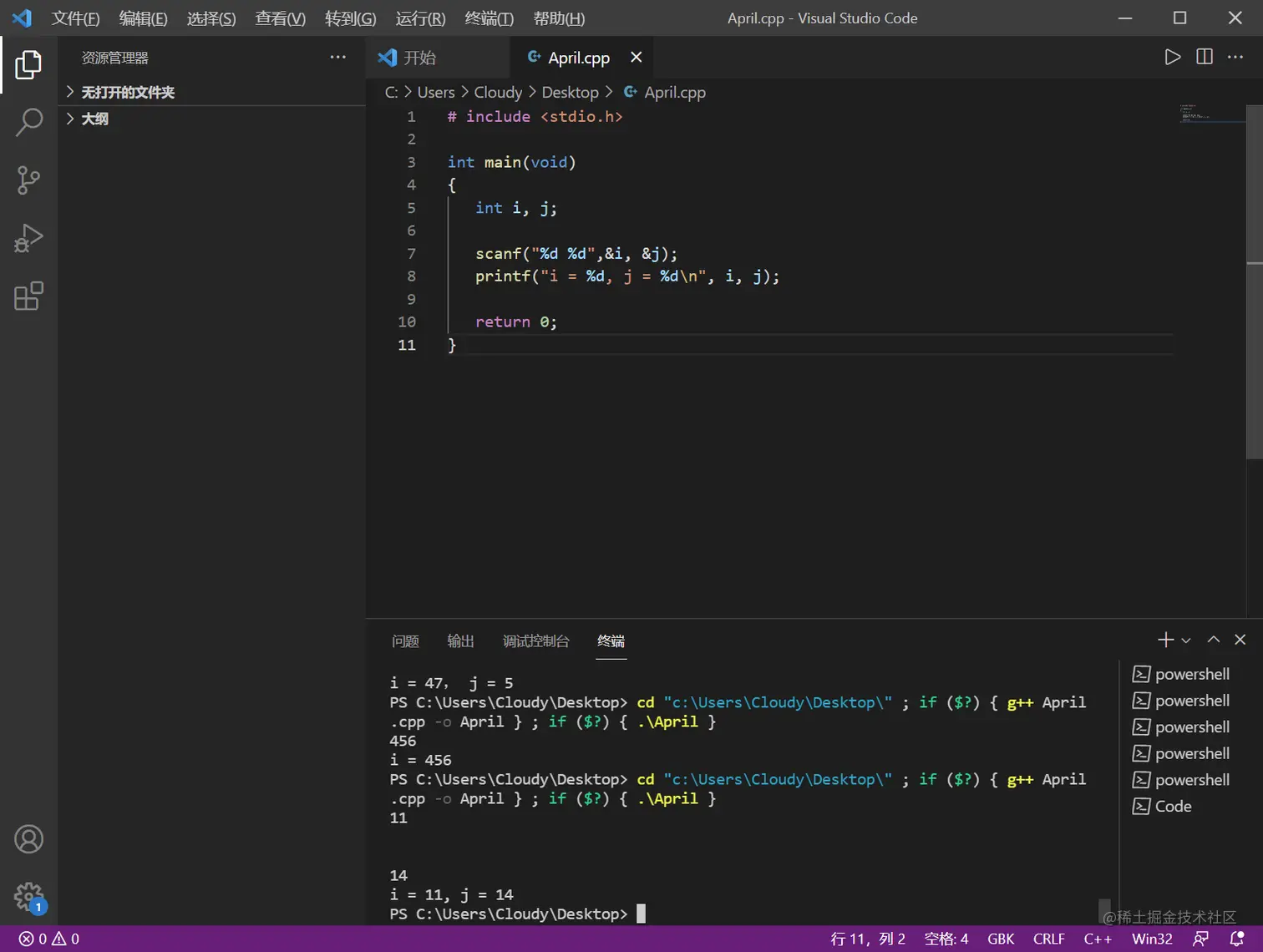Select the Code terminal in terminal list
This screenshot has height=952, width=1263.
(x=1173, y=806)
